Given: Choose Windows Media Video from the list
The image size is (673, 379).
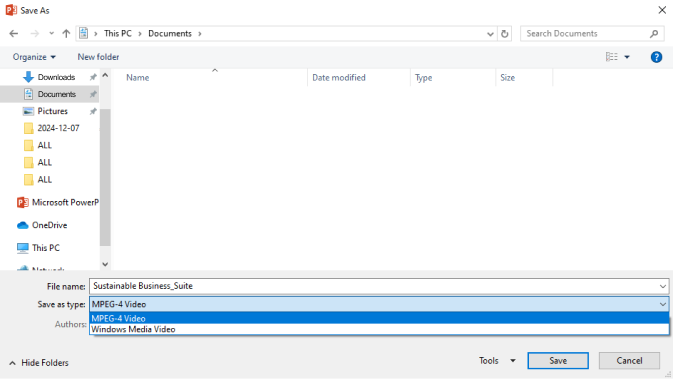Looking at the screenshot, I should pyautogui.click(x=379, y=329).
